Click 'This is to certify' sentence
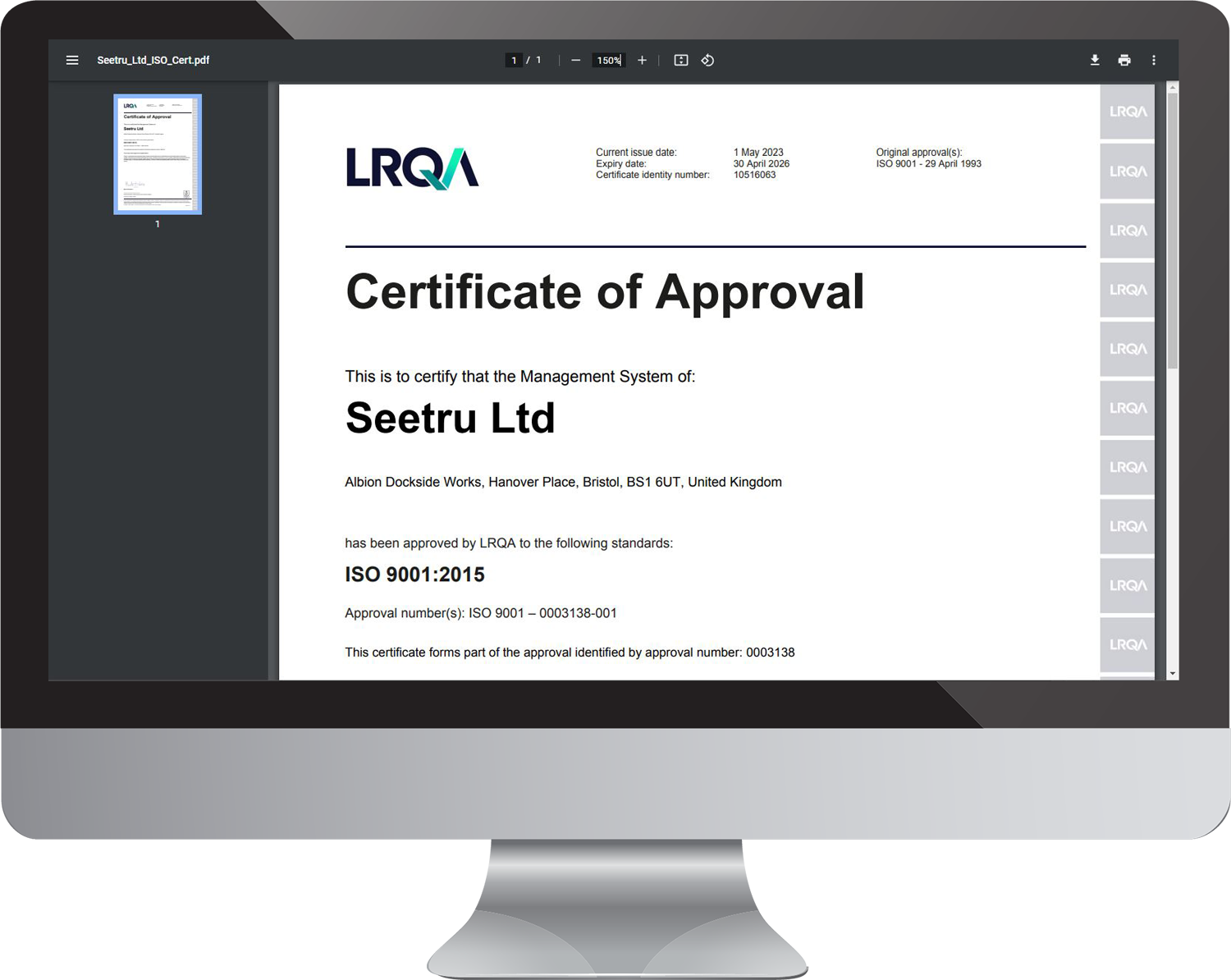 coord(519,377)
